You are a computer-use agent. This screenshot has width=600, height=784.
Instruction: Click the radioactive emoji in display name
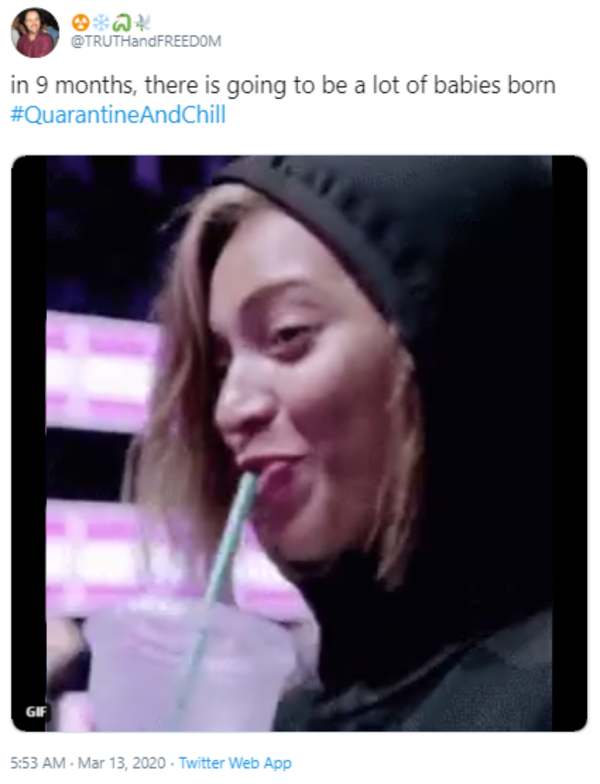[80, 22]
